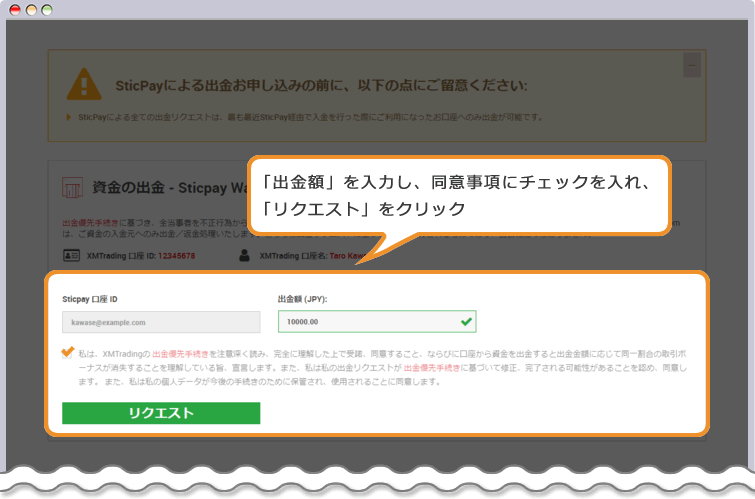Click the yellow macOS minimize button
Viewport: 755px width, 499px height.
tap(31, 10)
